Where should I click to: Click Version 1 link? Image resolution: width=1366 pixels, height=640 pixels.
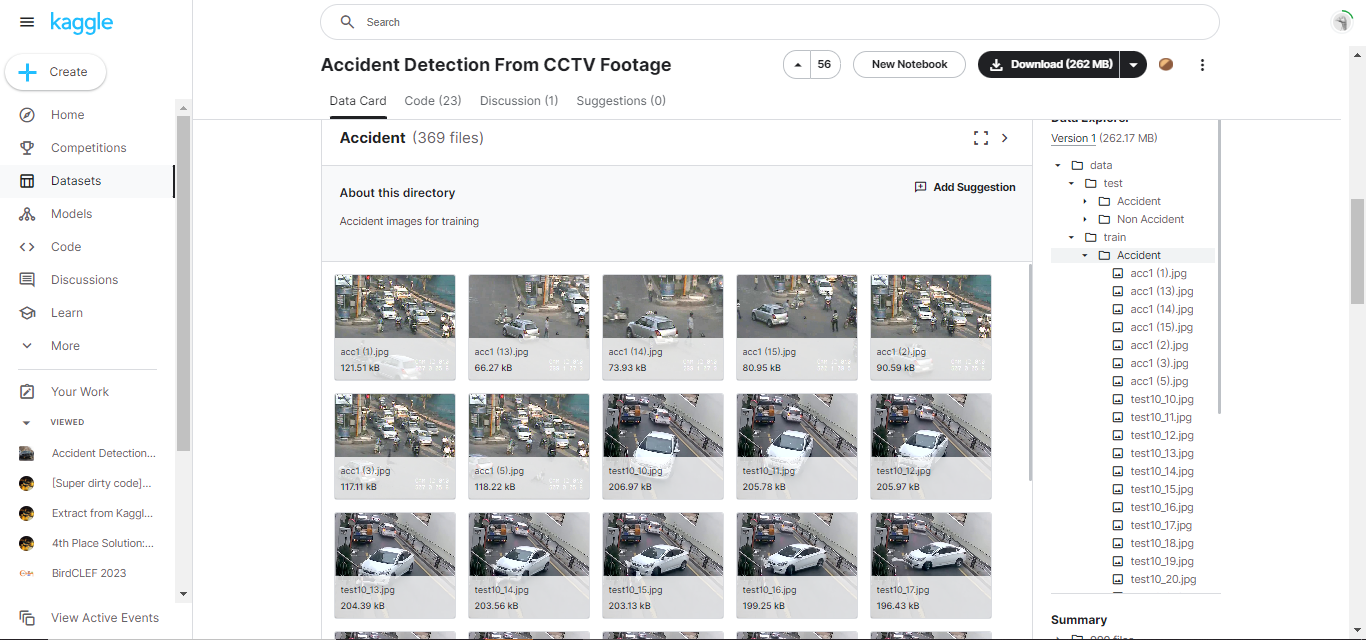pyautogui.click(x=1073, y=139)
